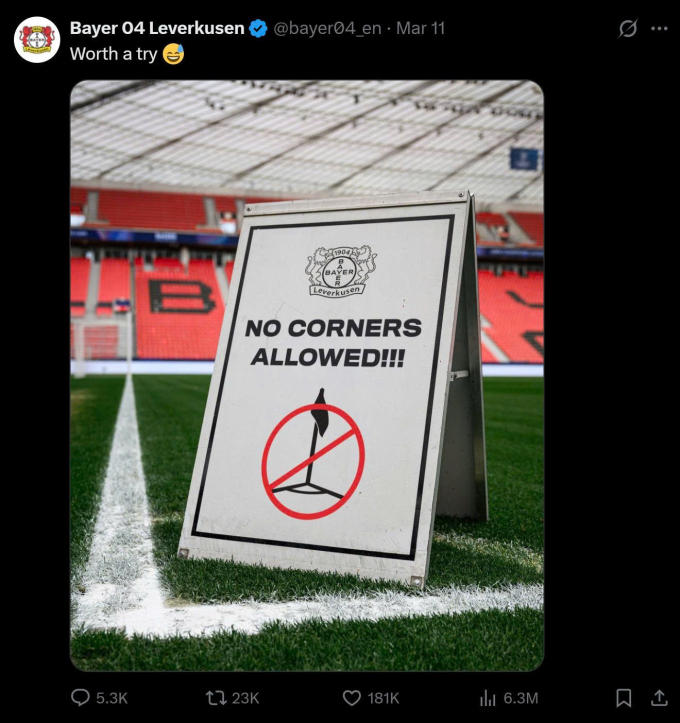Click the "Worth a try" post text
The image size is (680, 723).
[x=114, y=54]
